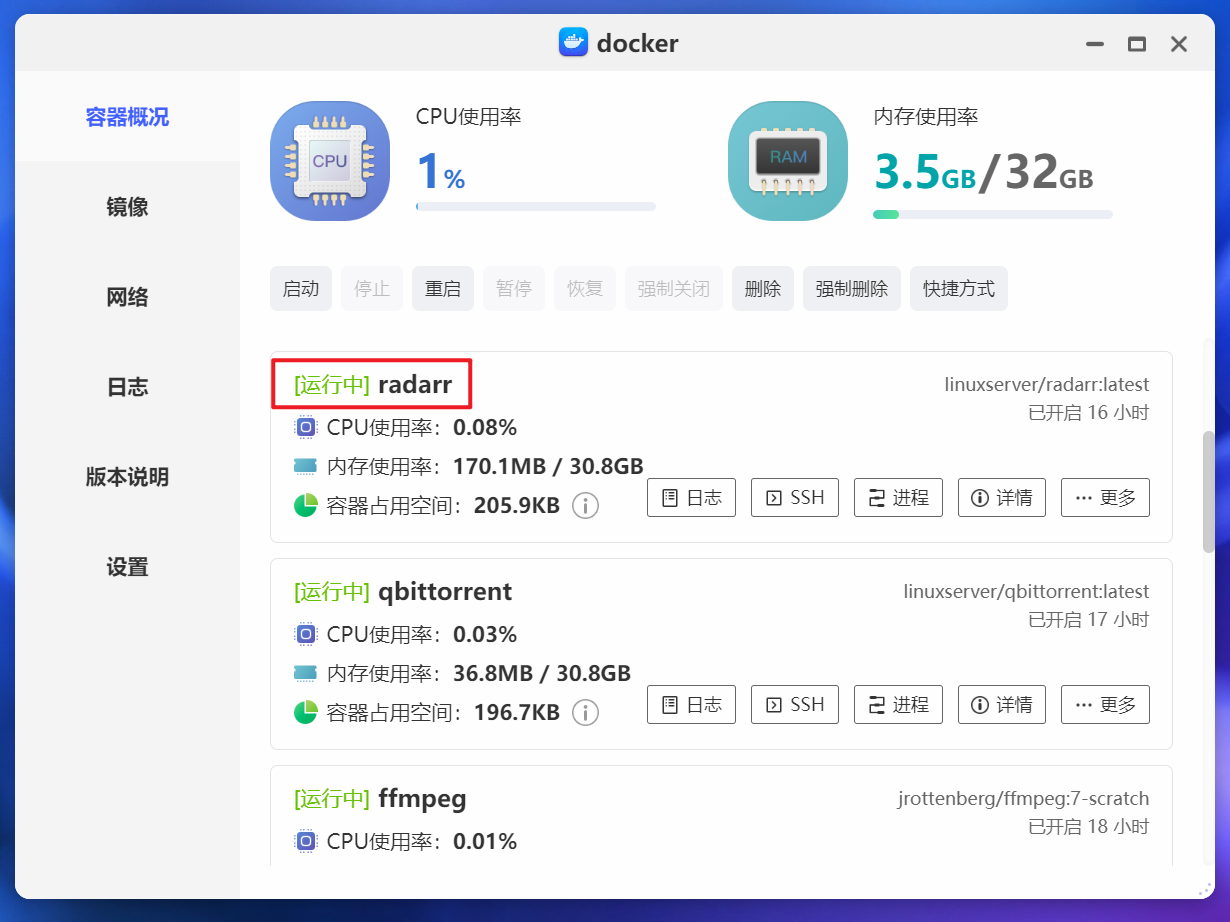Screen dimensions: 1230x922
Task: Open 版本说明 page
Action: (127, 477)
